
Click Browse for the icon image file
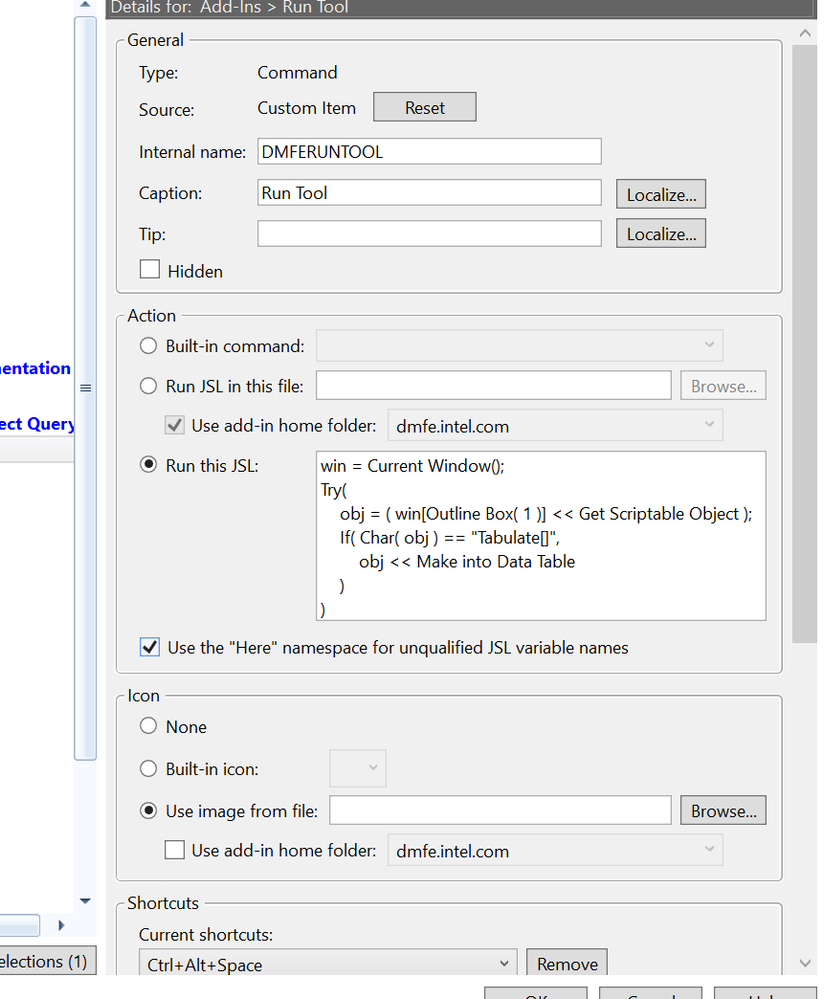click(723, 810)
